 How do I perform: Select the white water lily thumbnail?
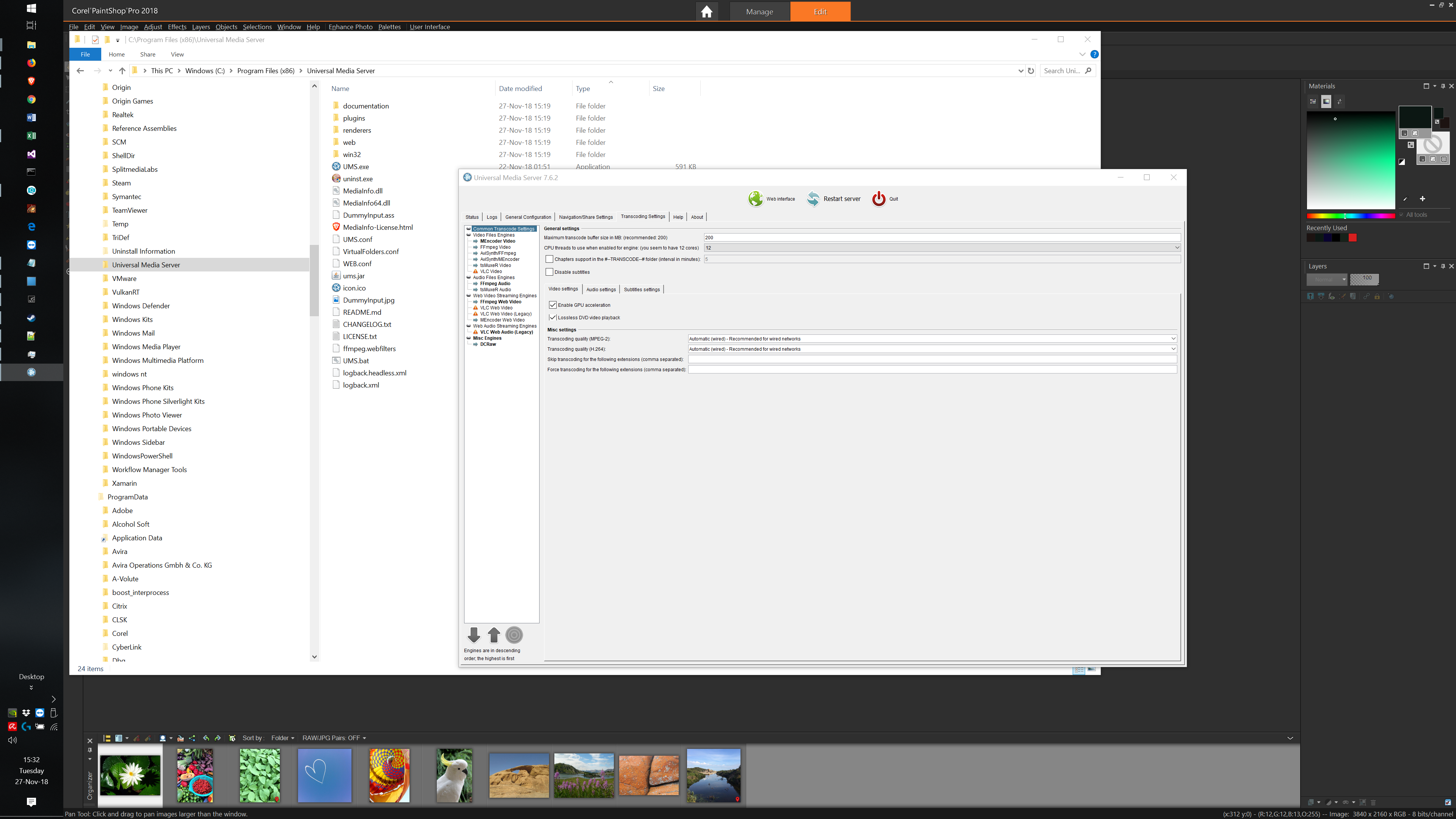pos(130,775)
